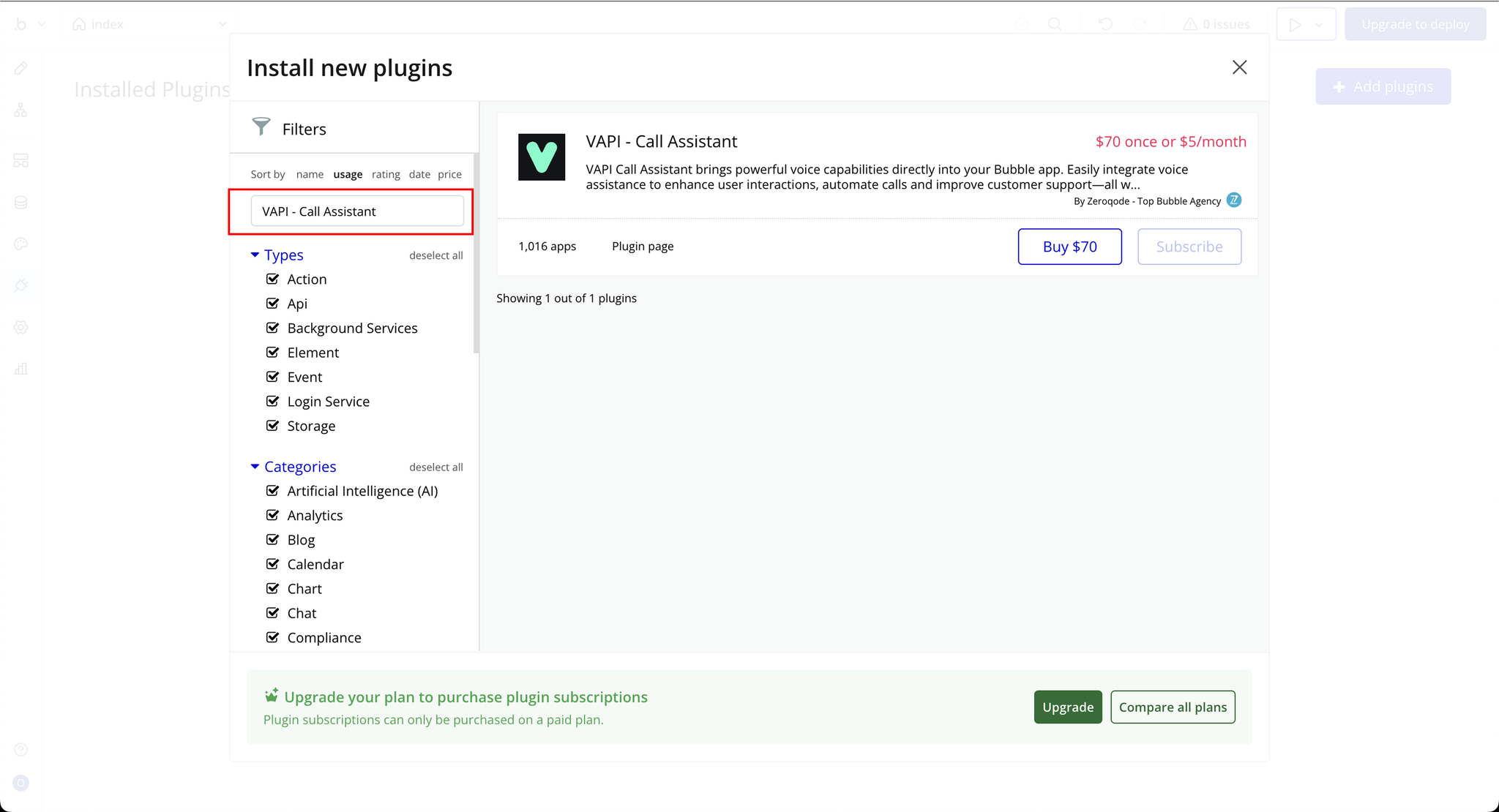Viewport: 1499px width, 812px height.
Task: Uncheck the Api type filter
Action: point(272,303)
